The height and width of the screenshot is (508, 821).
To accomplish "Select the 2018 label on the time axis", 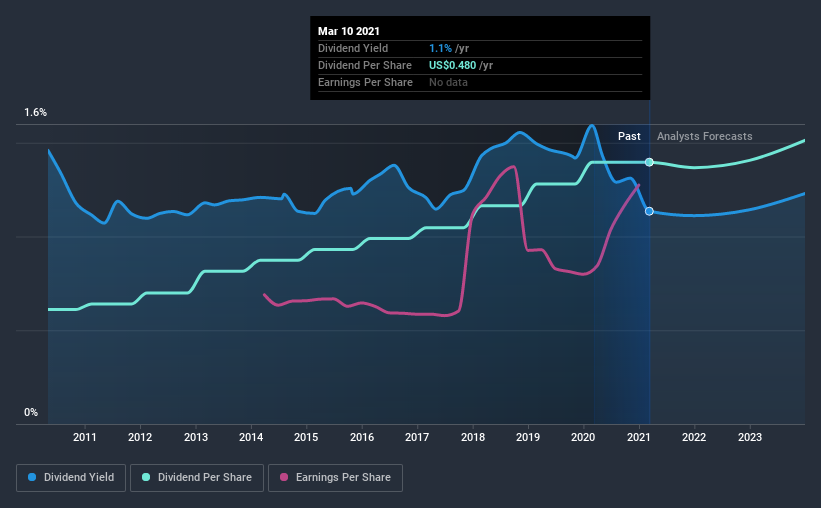I will 473,437.
